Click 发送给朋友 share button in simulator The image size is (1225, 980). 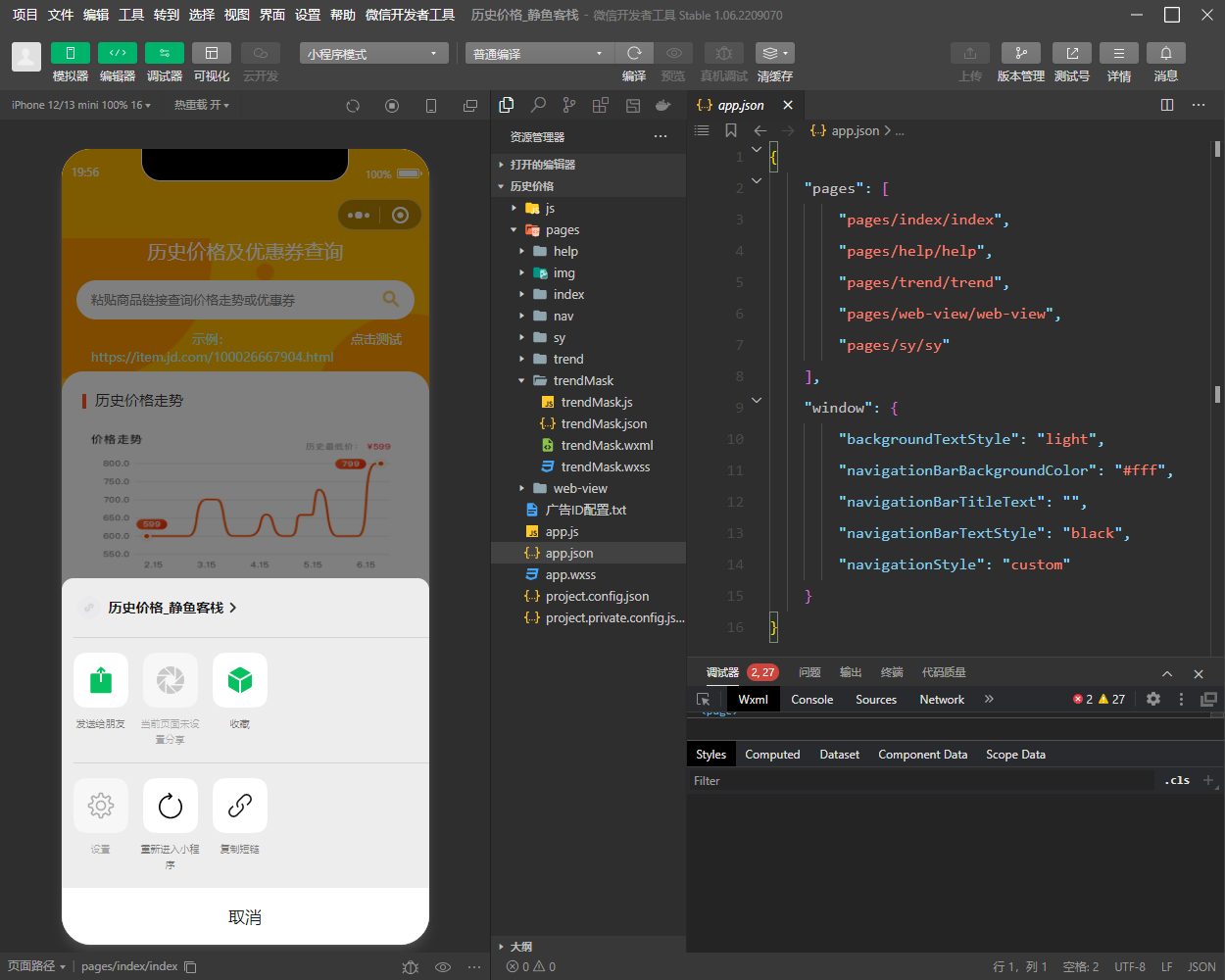(101, 680)
